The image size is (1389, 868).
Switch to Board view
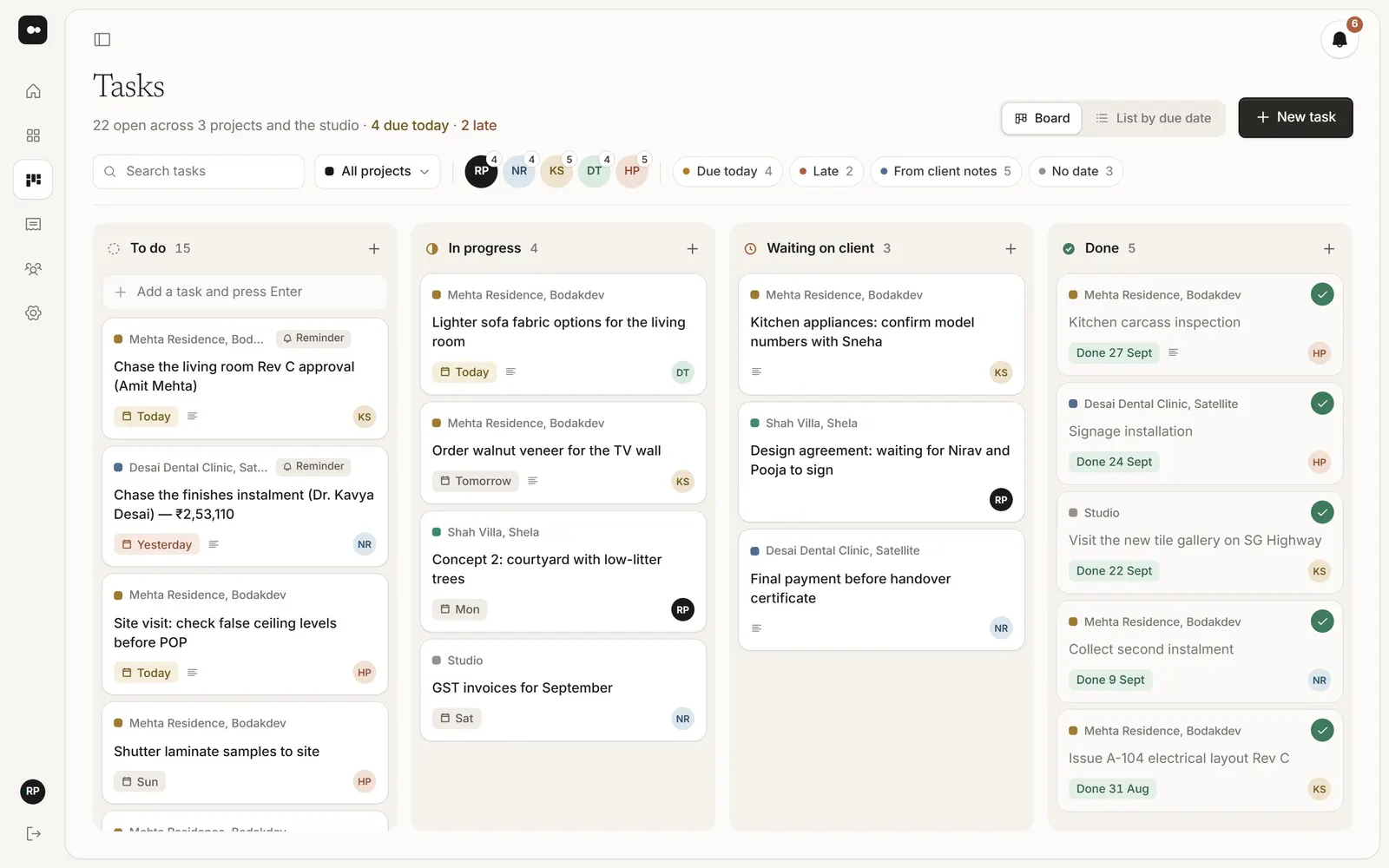click(x=1042, y=118)
